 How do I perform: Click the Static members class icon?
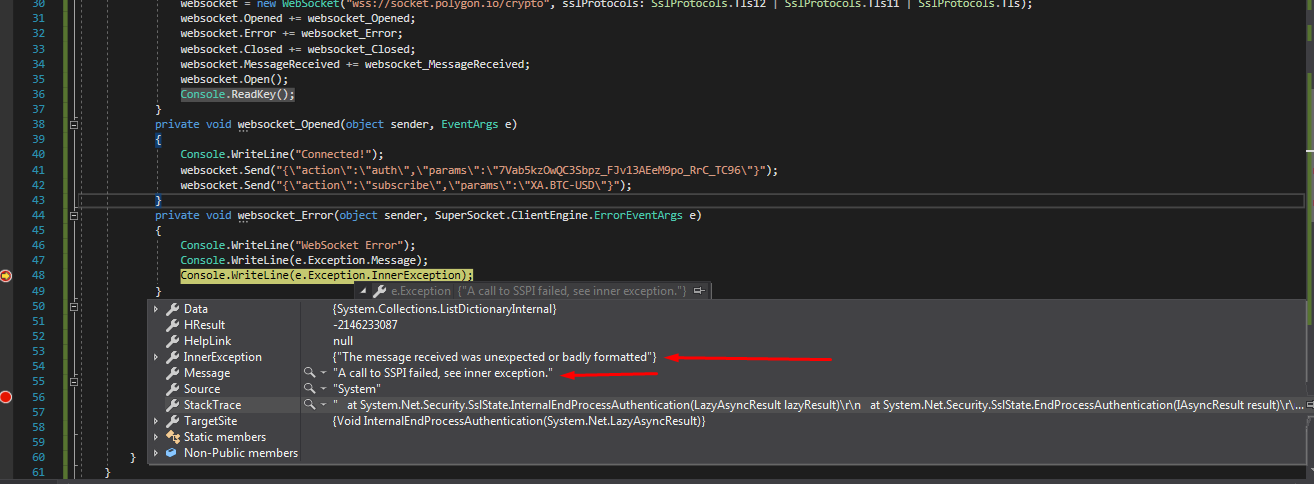(x=172, y=437)
